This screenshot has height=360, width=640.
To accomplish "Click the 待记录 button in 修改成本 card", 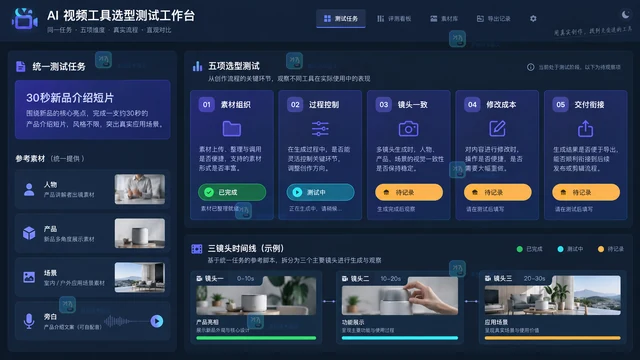I will tap(498, 192).
